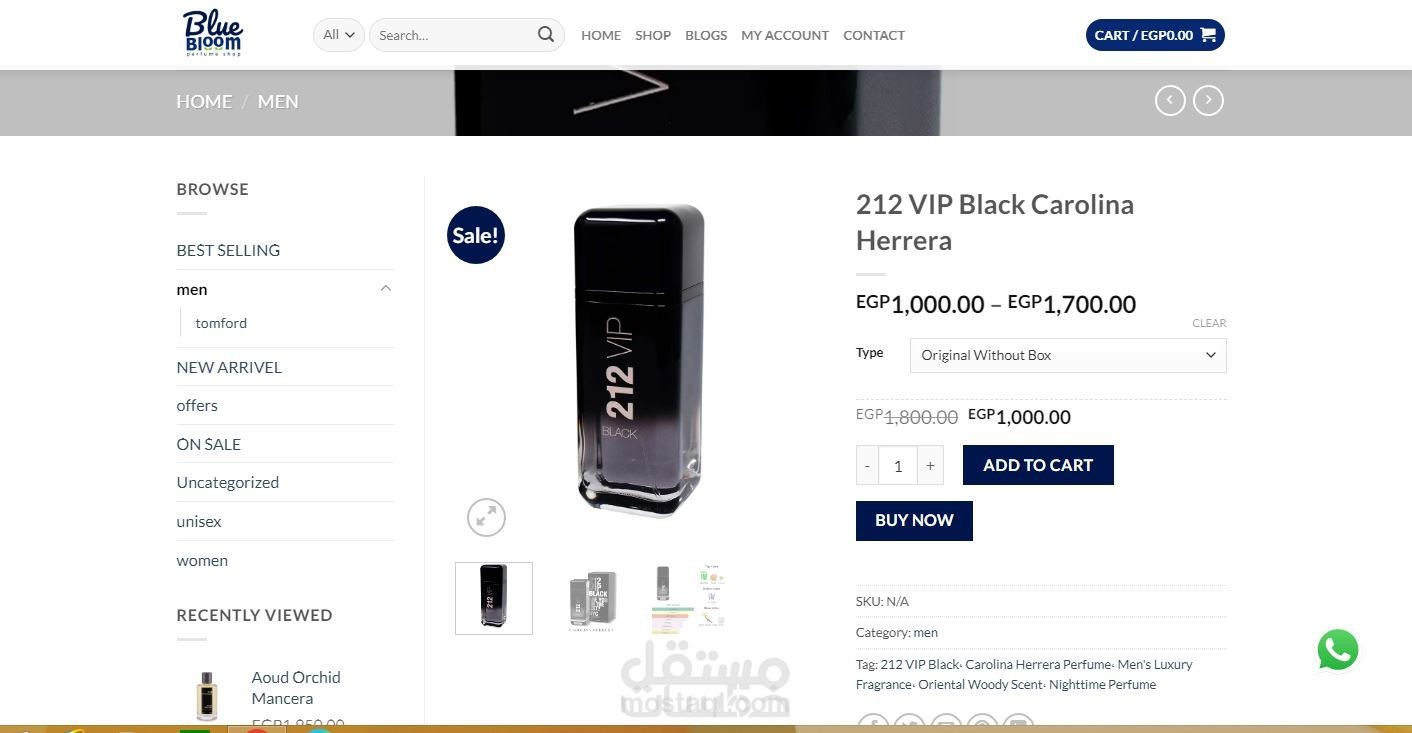Click the search magnifier icon
Screen dimensions: 1412x733
tap(546, 34)
